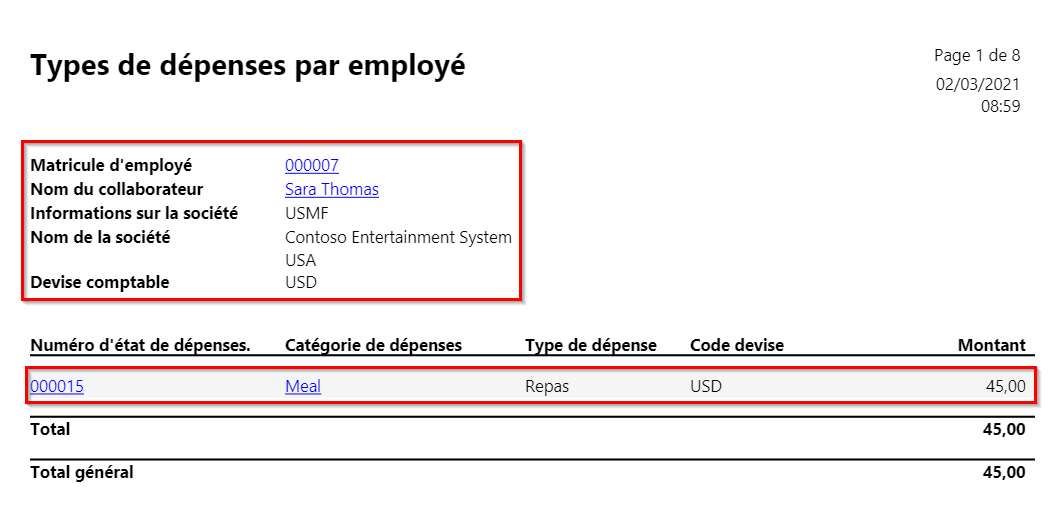Click the report date 02/03/2021
Viewport: 1049px width, 514px height.
[x=977, y=85]
